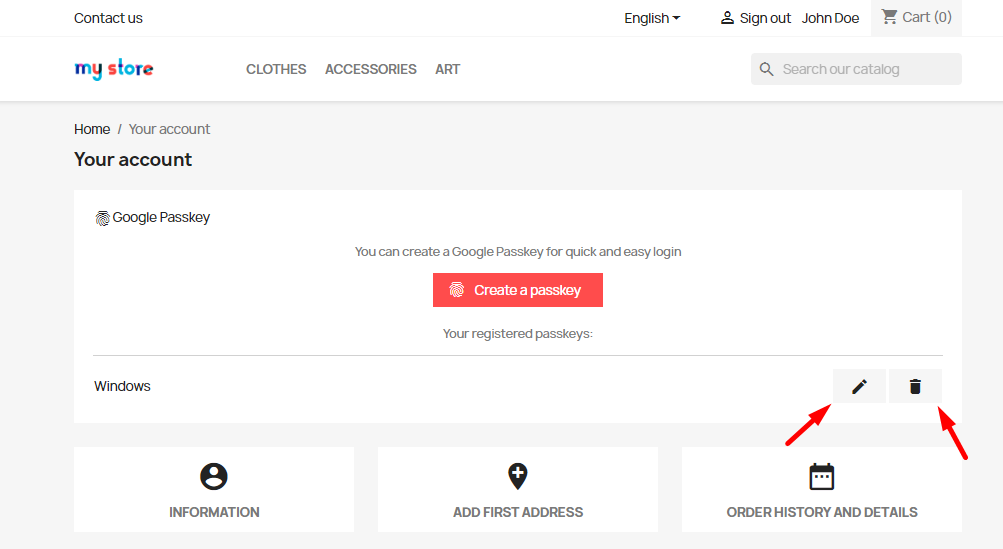The height and width of the screenshot is (549, 1003).
Task: Open the English language dropdown
Action: pos(652,18)
